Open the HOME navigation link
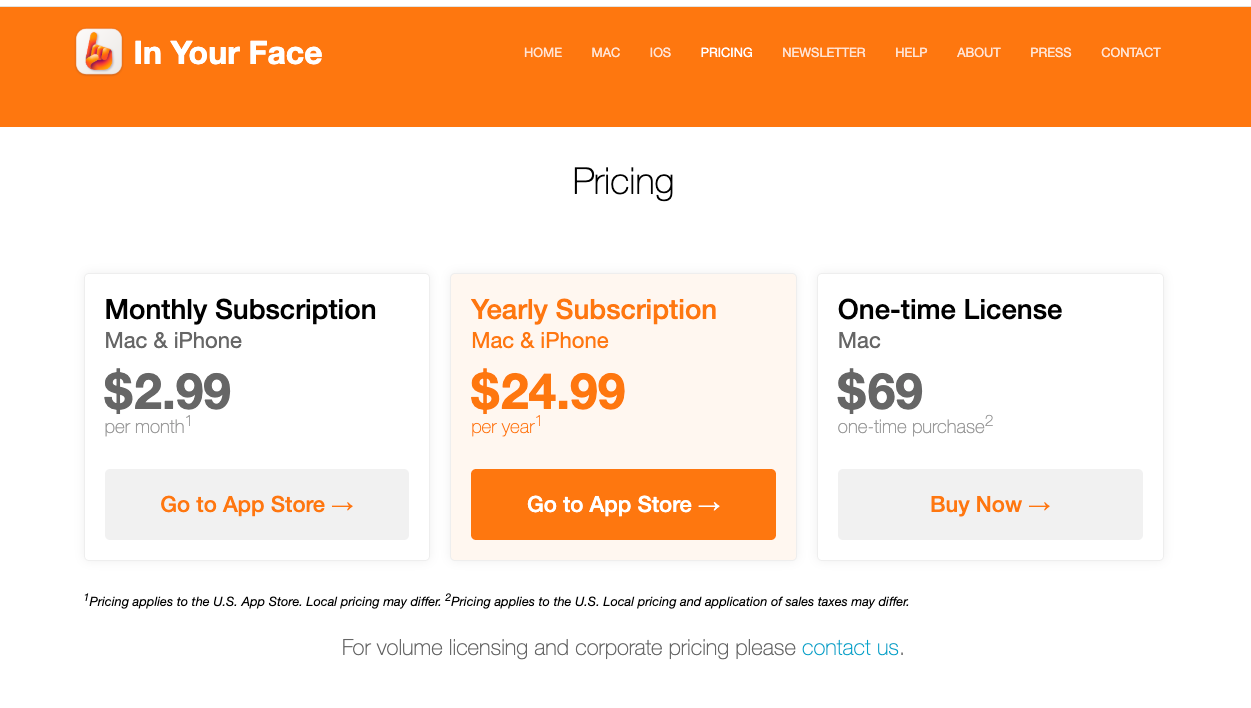 click(543, 53)
